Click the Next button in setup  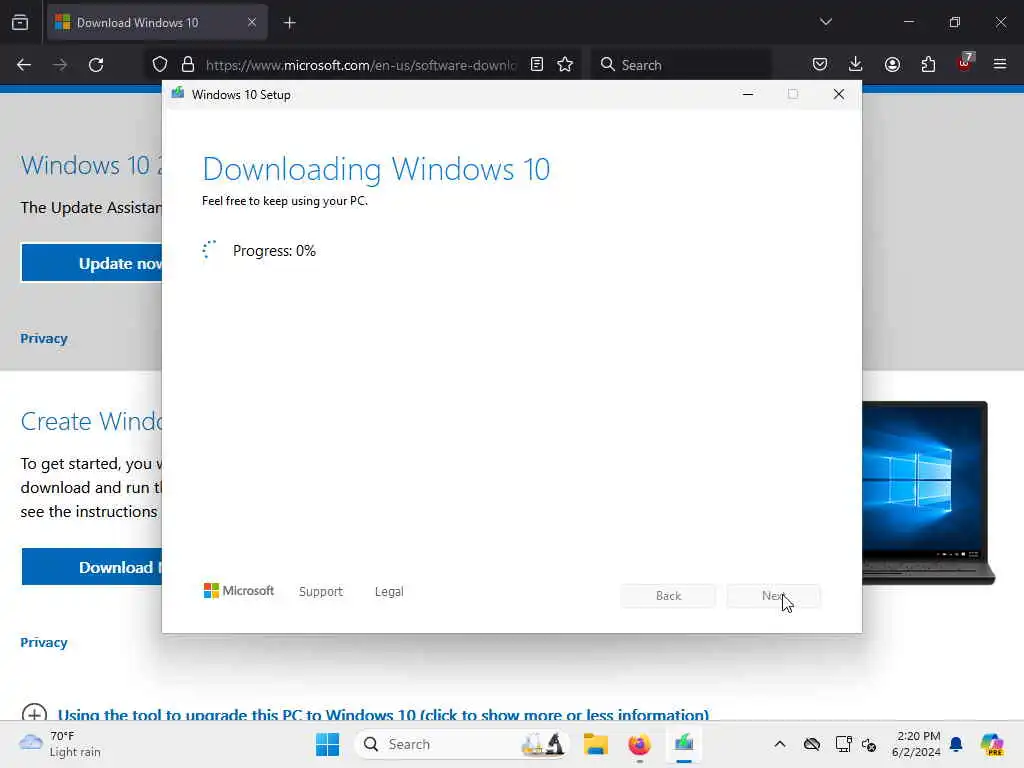point(773,596)
